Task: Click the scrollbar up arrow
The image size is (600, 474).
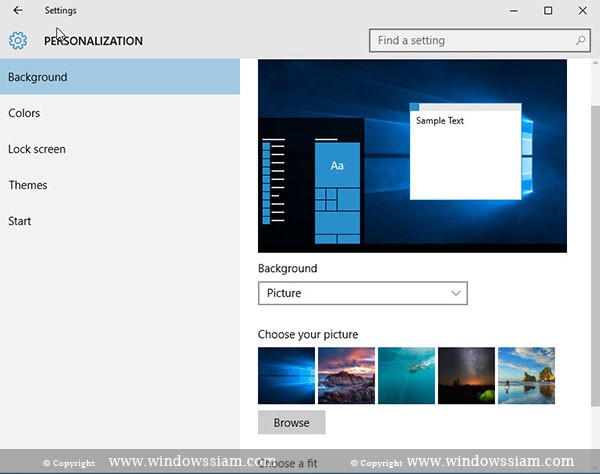Action: point(595,63)
